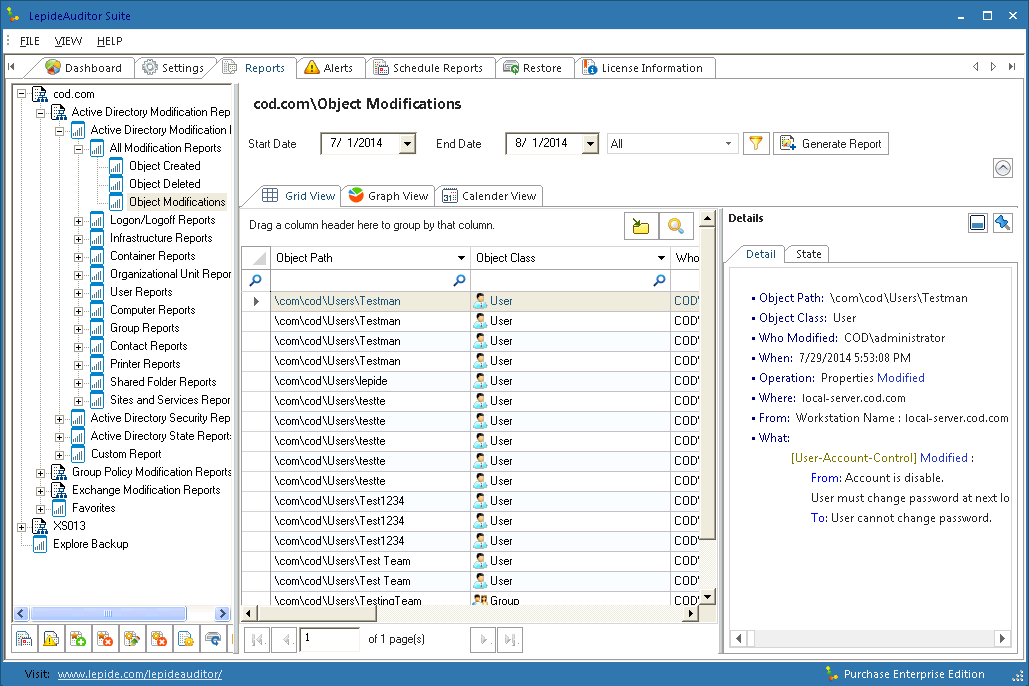The width and height of the screenshot is (1029, 686).
Task: Expand the Logon/Logoff Reports node
Action: point(78,221)
